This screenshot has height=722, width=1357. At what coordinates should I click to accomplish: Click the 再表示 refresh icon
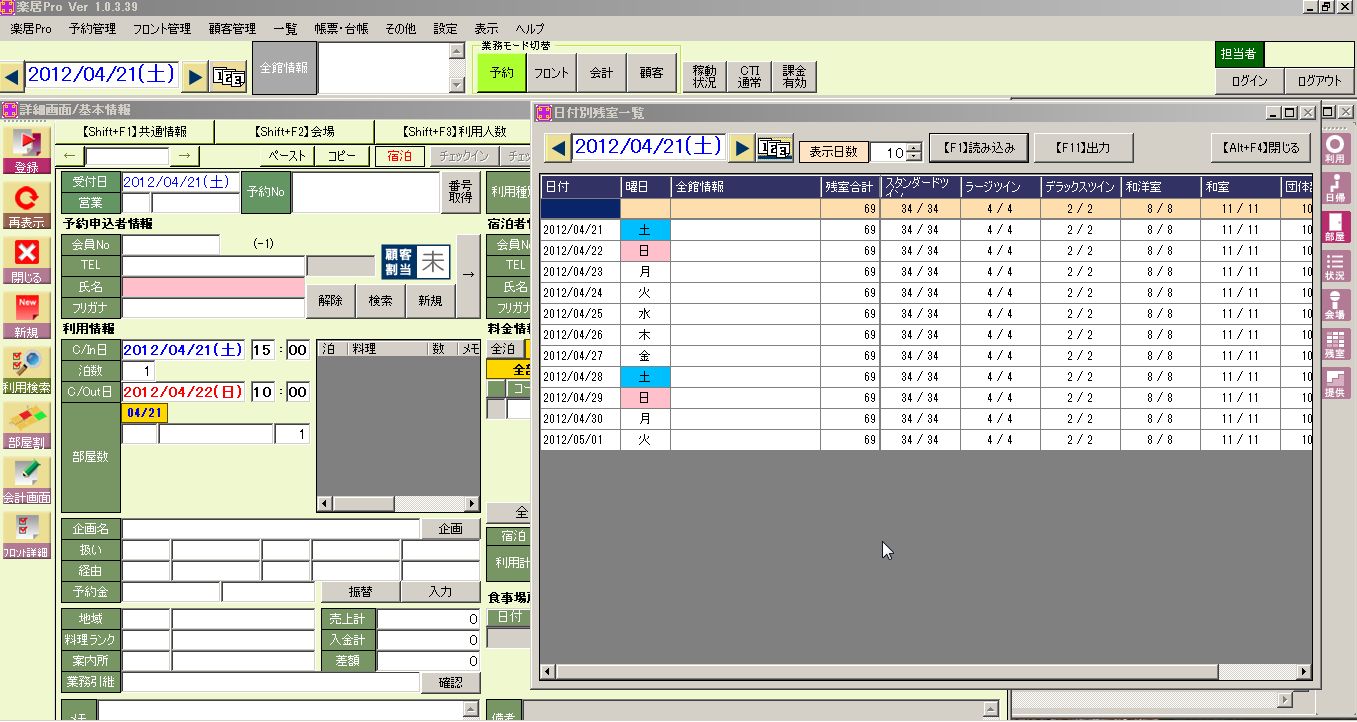pos(26,206)
